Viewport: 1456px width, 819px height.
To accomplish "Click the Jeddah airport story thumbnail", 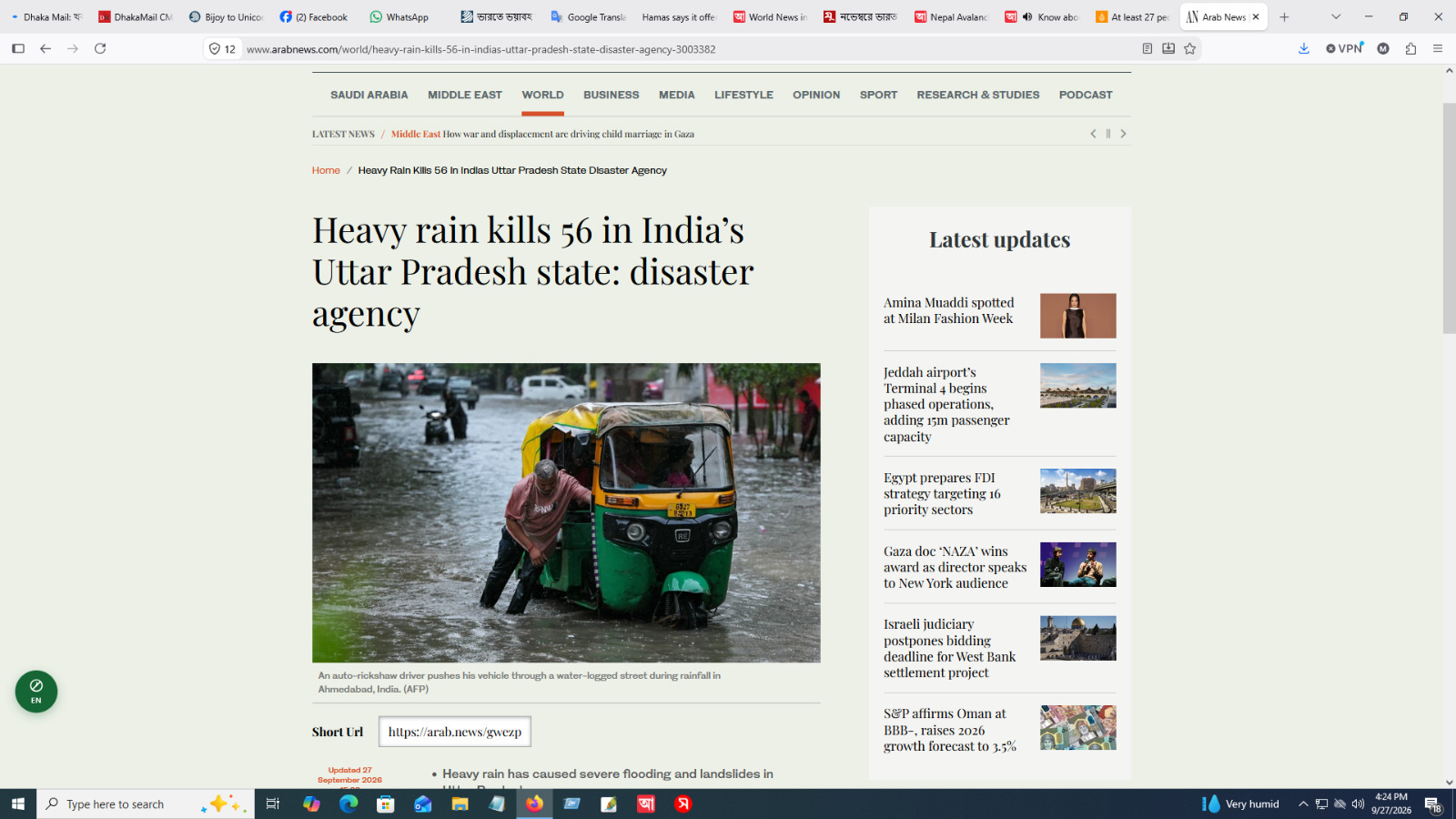I will [1078, 386].
